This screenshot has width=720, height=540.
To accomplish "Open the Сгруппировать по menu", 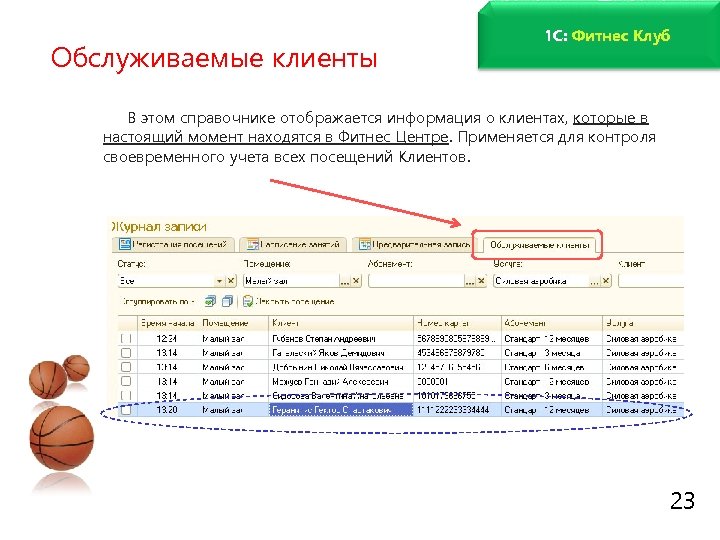I will tap(158, 302).
